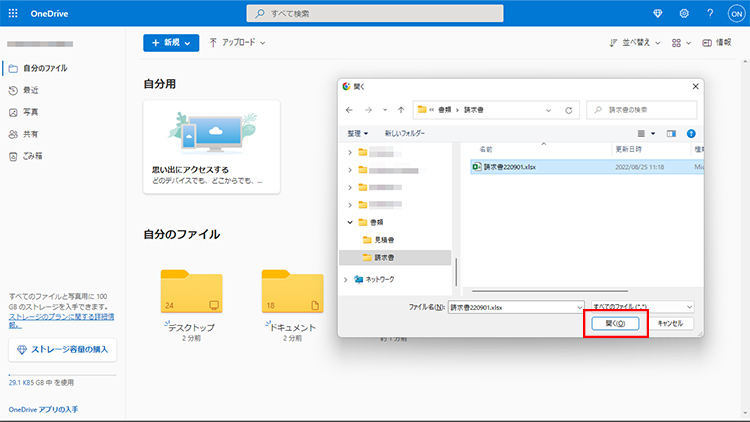750x422 pixels.
Task: Open the 並べ替え sort dropdown
Action: (x=633, y=43)
